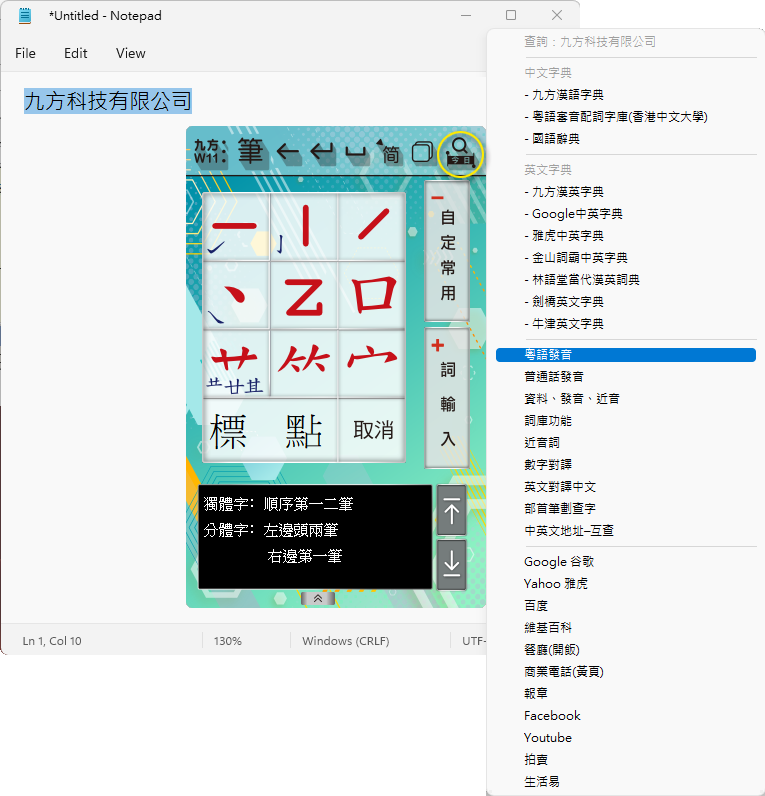Click the Enter return-arrow icon
765x796 pixels.
point(322,152)
